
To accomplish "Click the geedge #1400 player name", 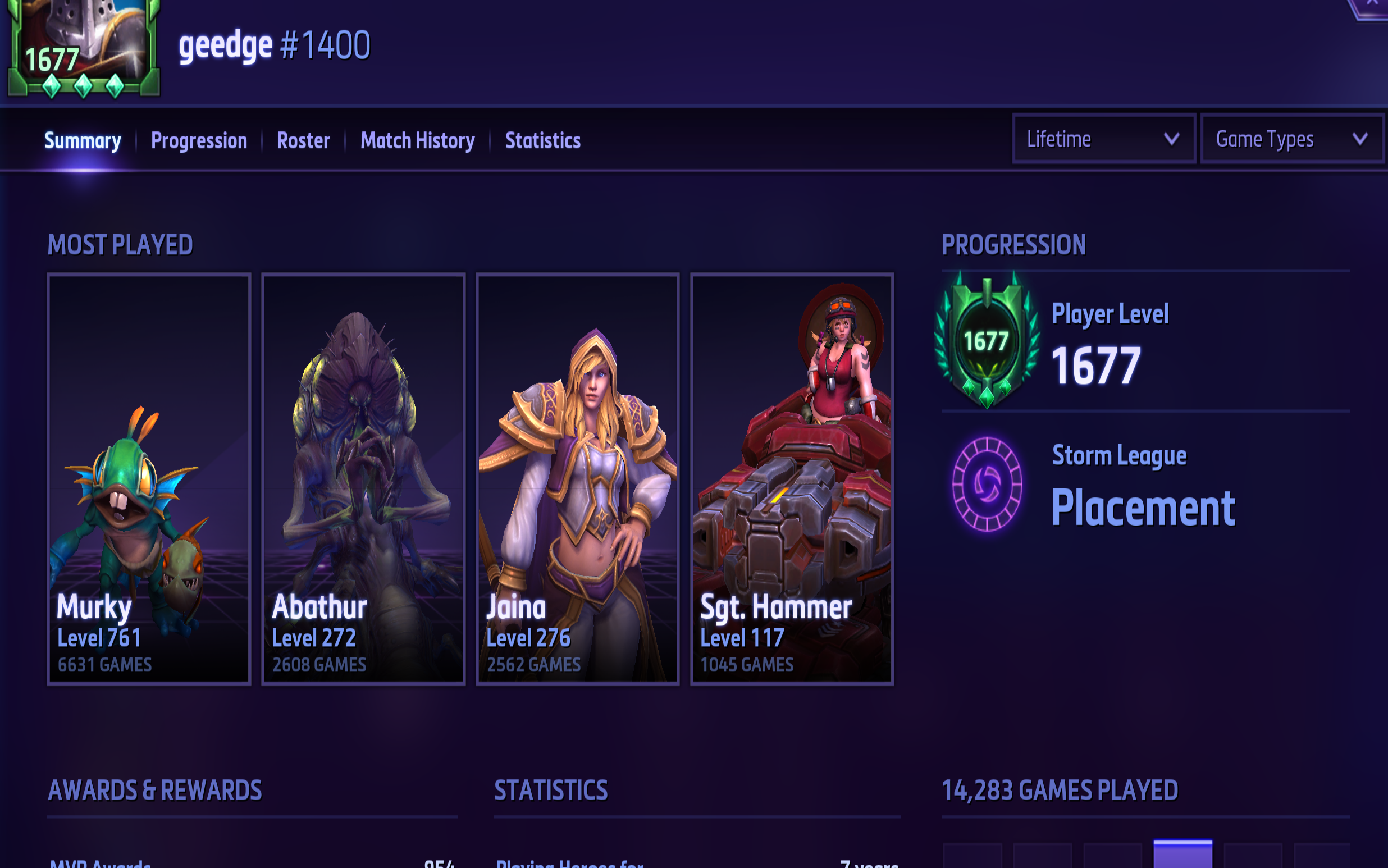I will click(x=275, y=45).
